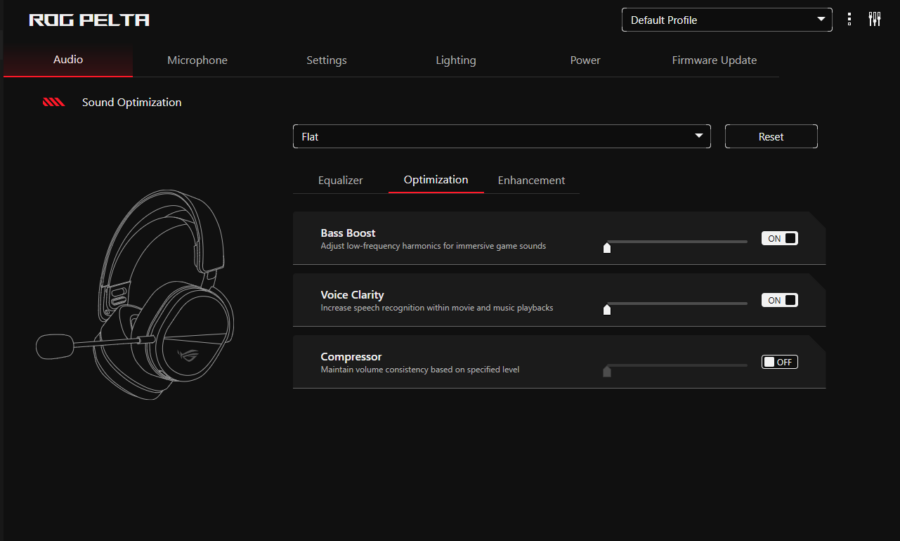Image resolution: width=900 pixels, height=541 pixels.
Task: Click the red Sound Optimization stripe icon
Action: [x=53, y=102]
